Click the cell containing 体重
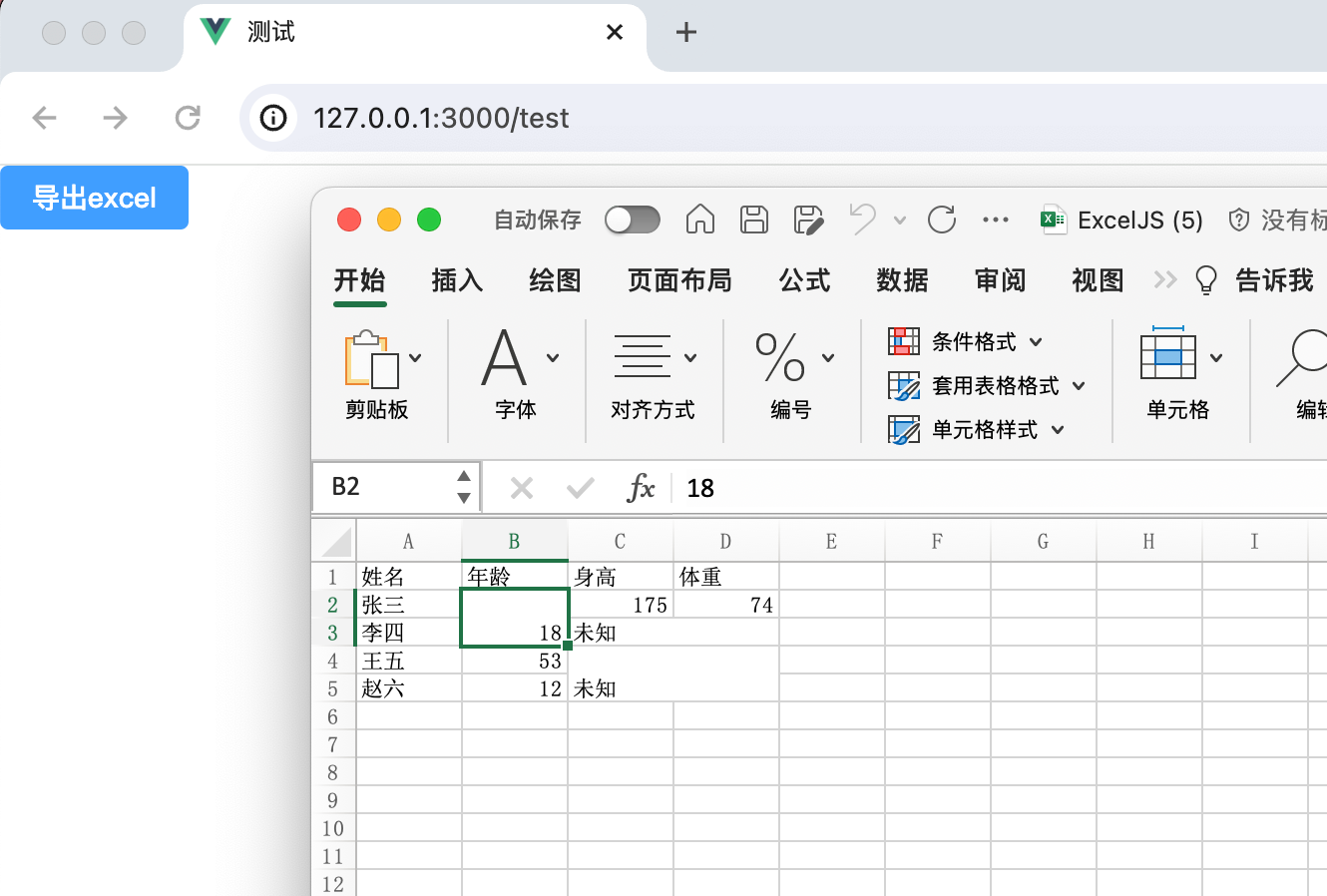Image resolution: width=1327 pixels, height=896 pixels. coord(726,577)
